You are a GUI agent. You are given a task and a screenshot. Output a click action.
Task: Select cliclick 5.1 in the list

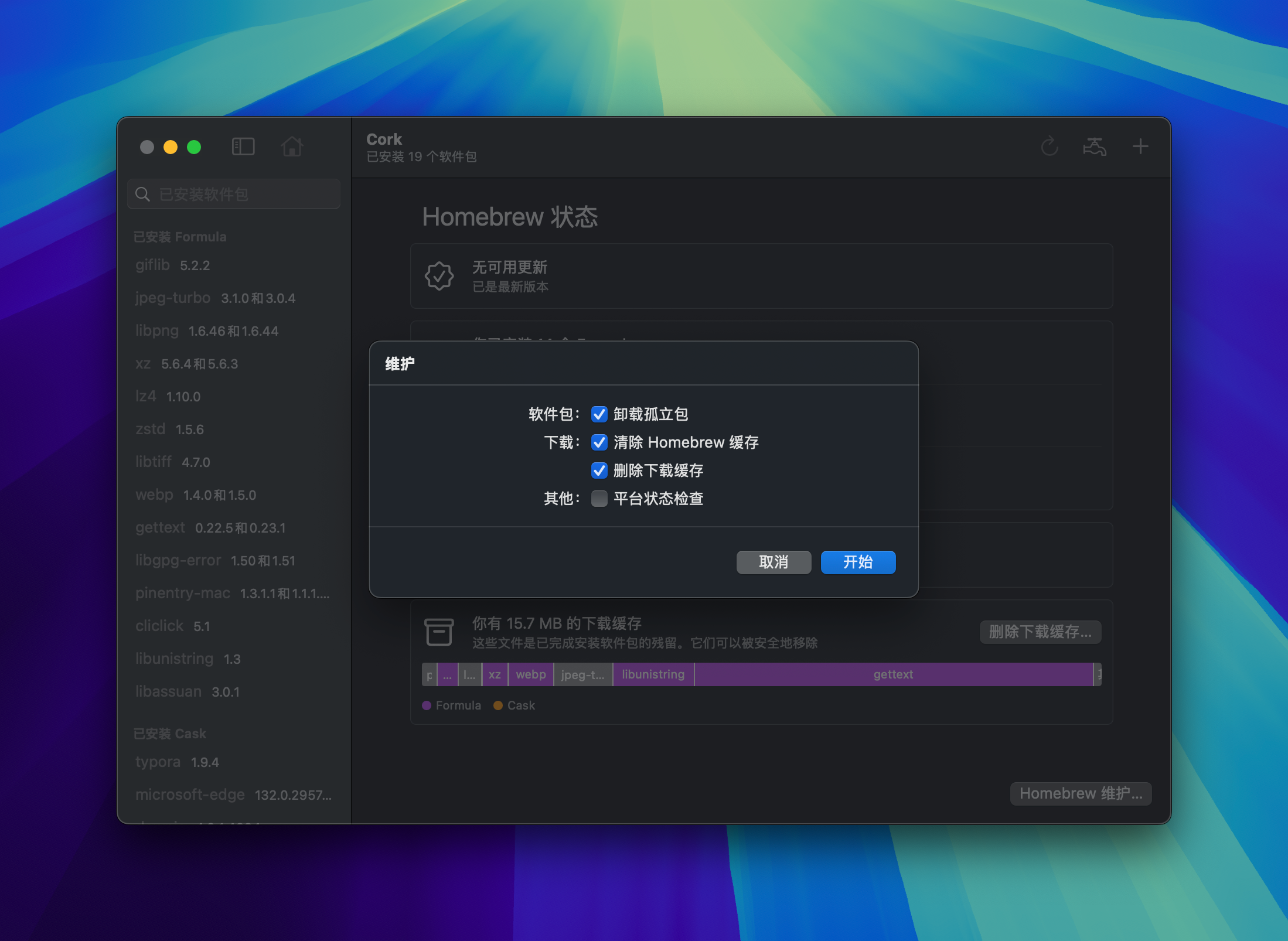coord(234,626)
